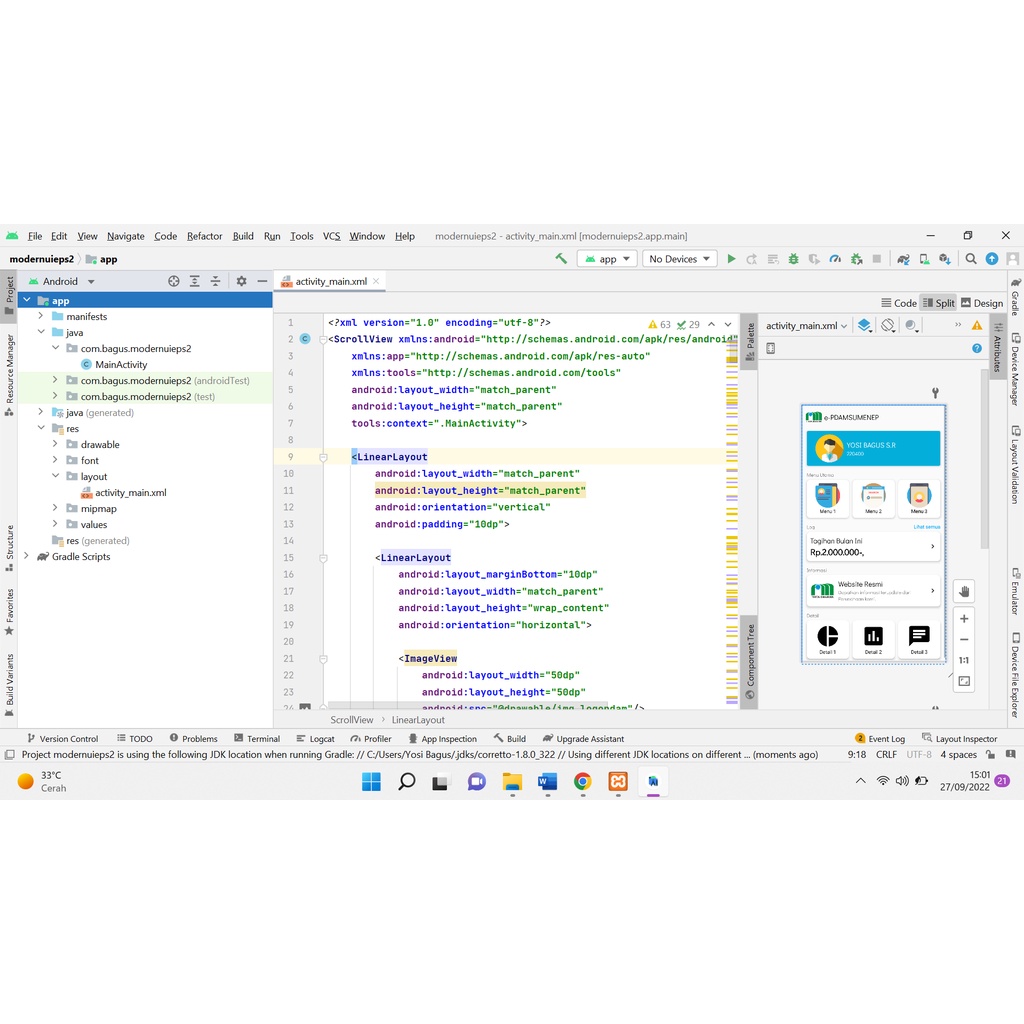Click Sync Project with Gradle Files icon
Image resolution: width=1024 pixels, height=1024 pixels.
tap(903, 259)
